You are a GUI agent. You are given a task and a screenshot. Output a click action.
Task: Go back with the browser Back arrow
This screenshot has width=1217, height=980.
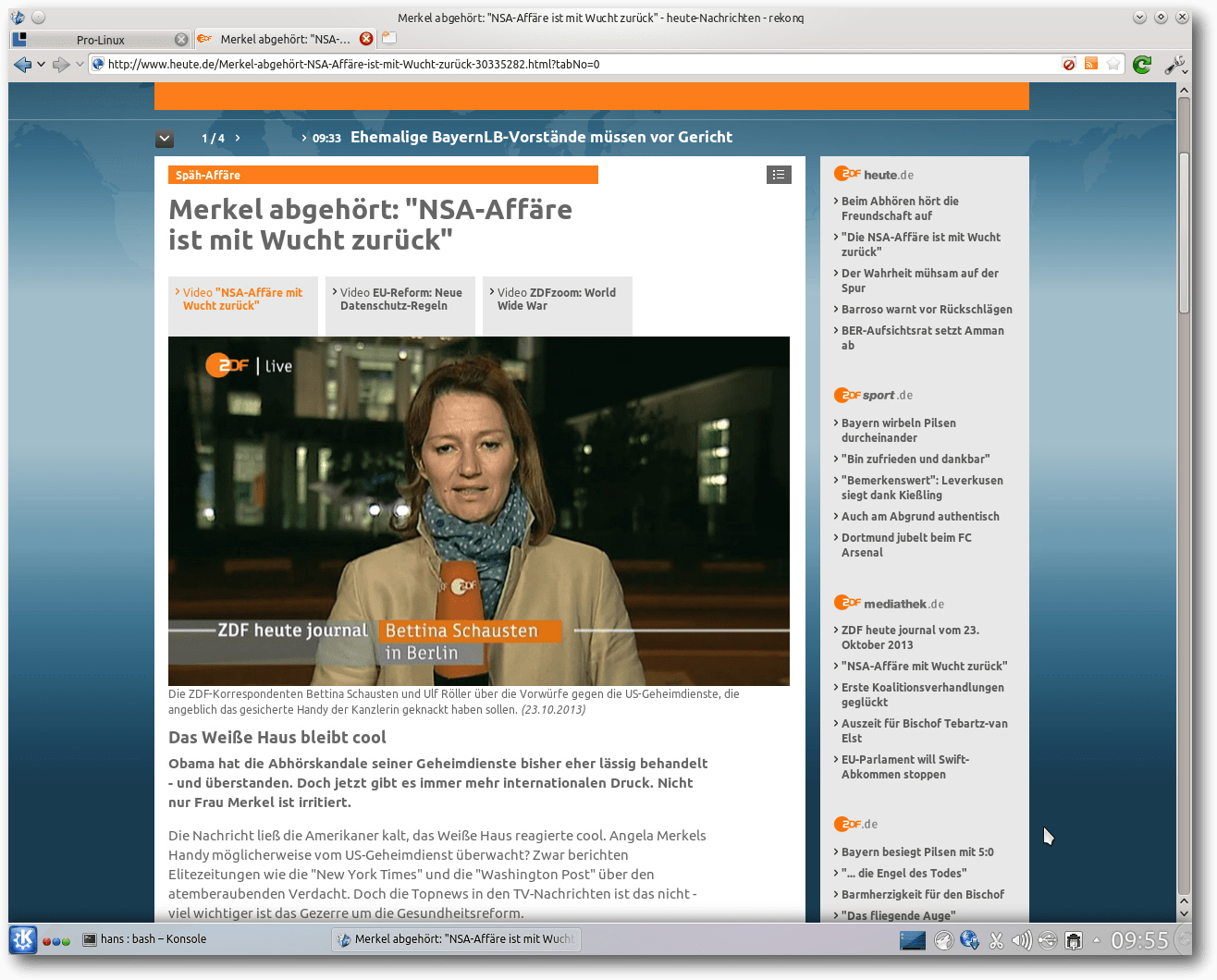tap(22, 64)
